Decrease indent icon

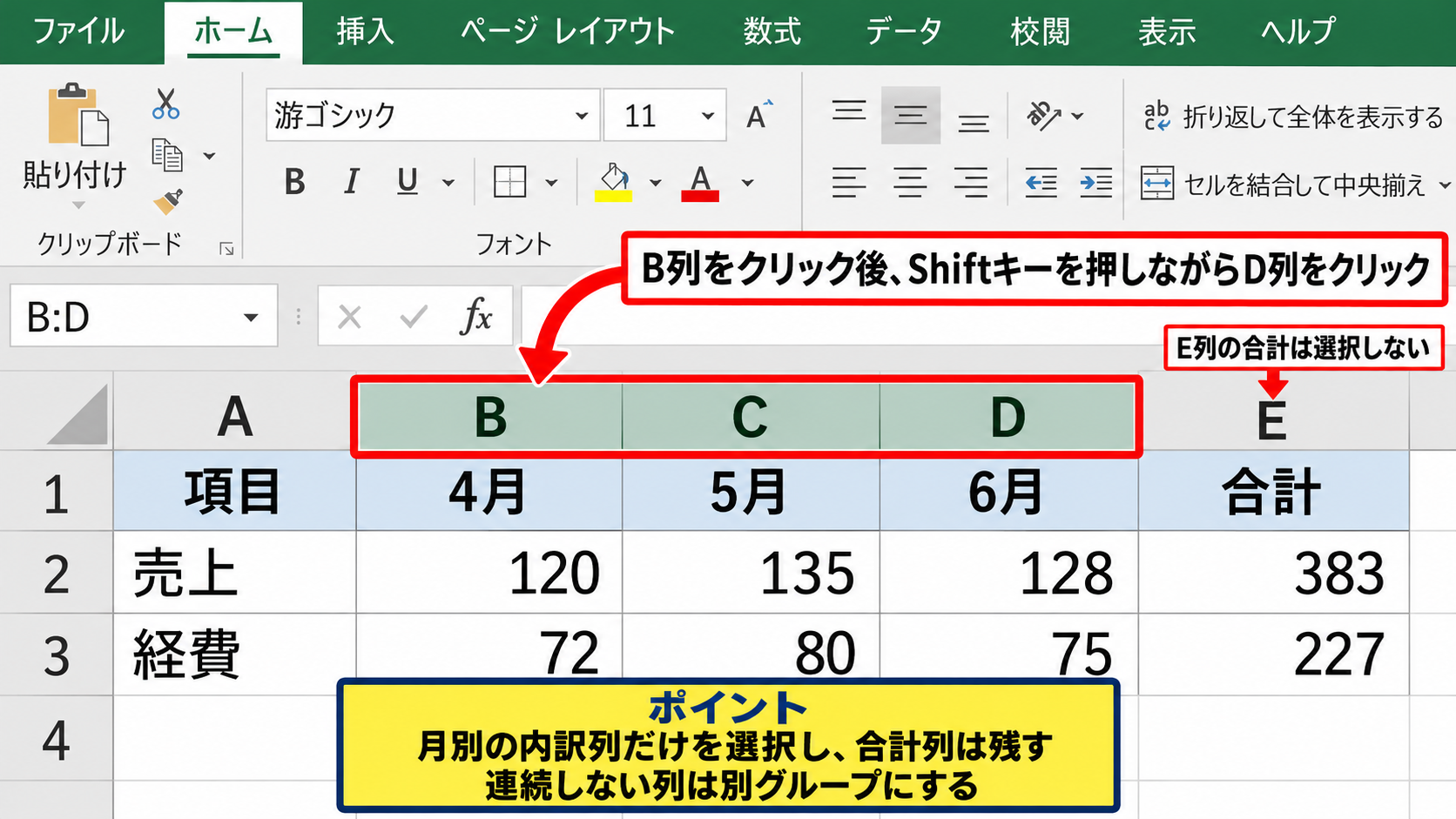1041,183
